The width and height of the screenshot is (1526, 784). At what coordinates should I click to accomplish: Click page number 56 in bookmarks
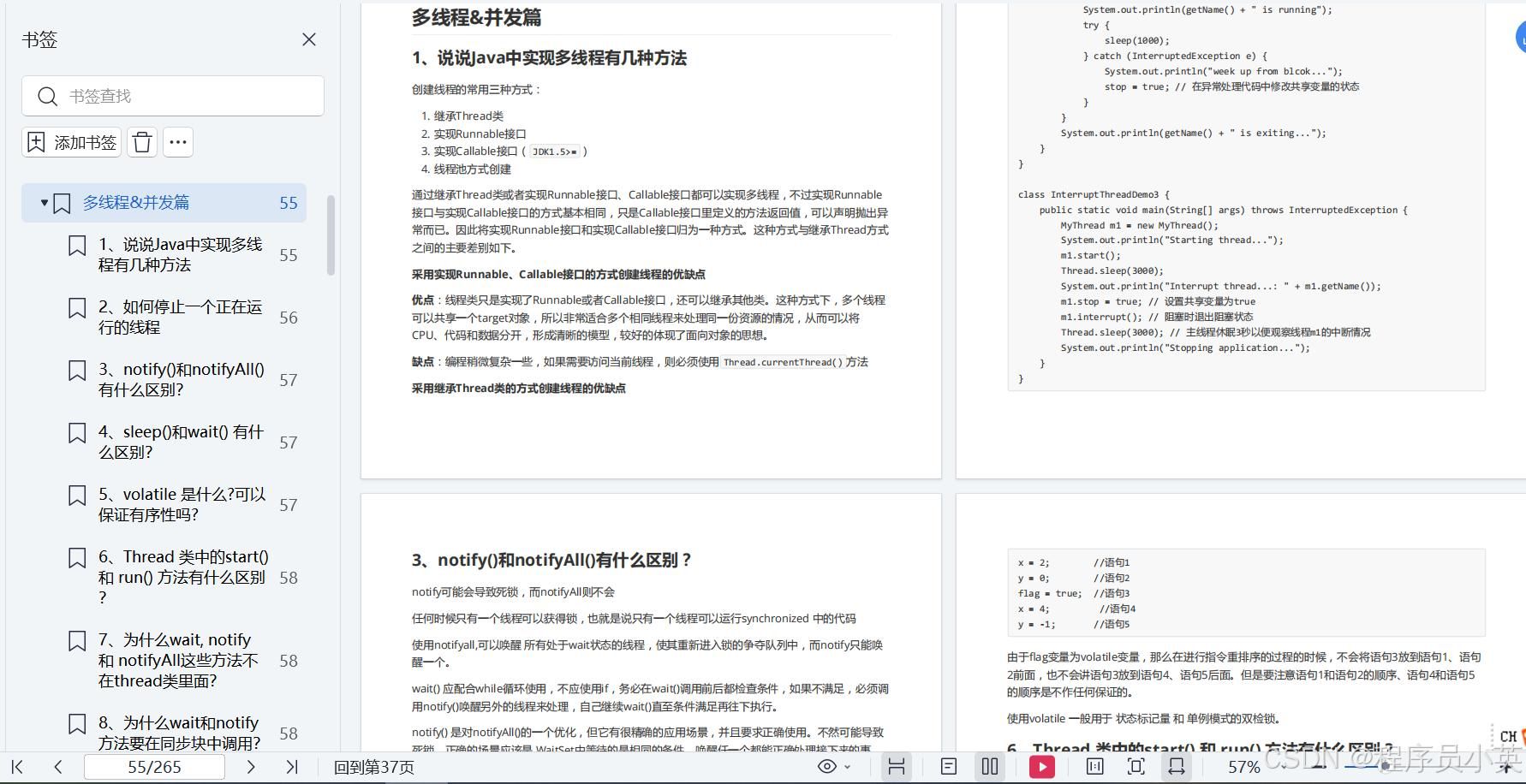pyautogui.click(x=289, y=318)
